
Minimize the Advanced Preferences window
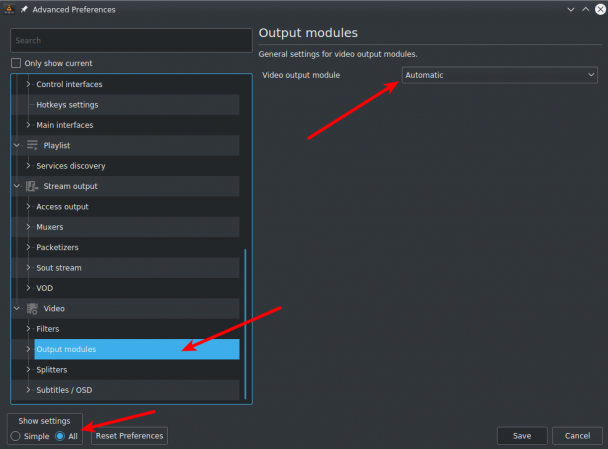(571, 9)
